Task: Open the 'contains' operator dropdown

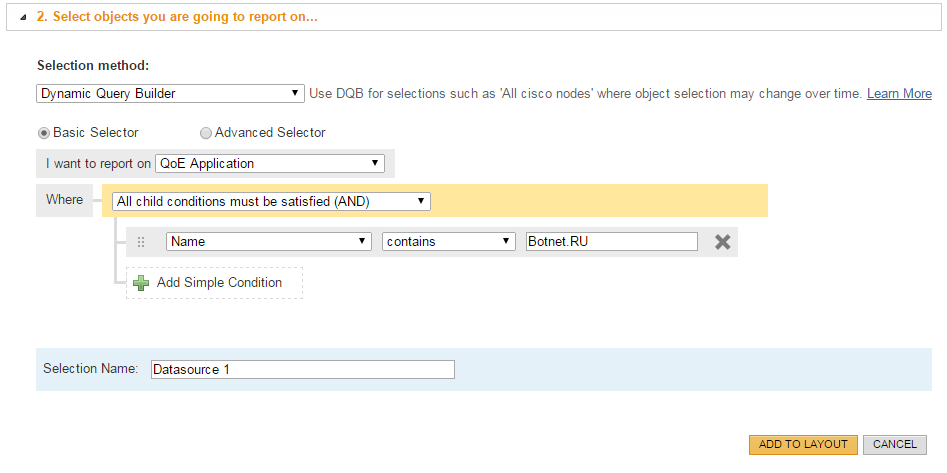Action: pos(448,241)
